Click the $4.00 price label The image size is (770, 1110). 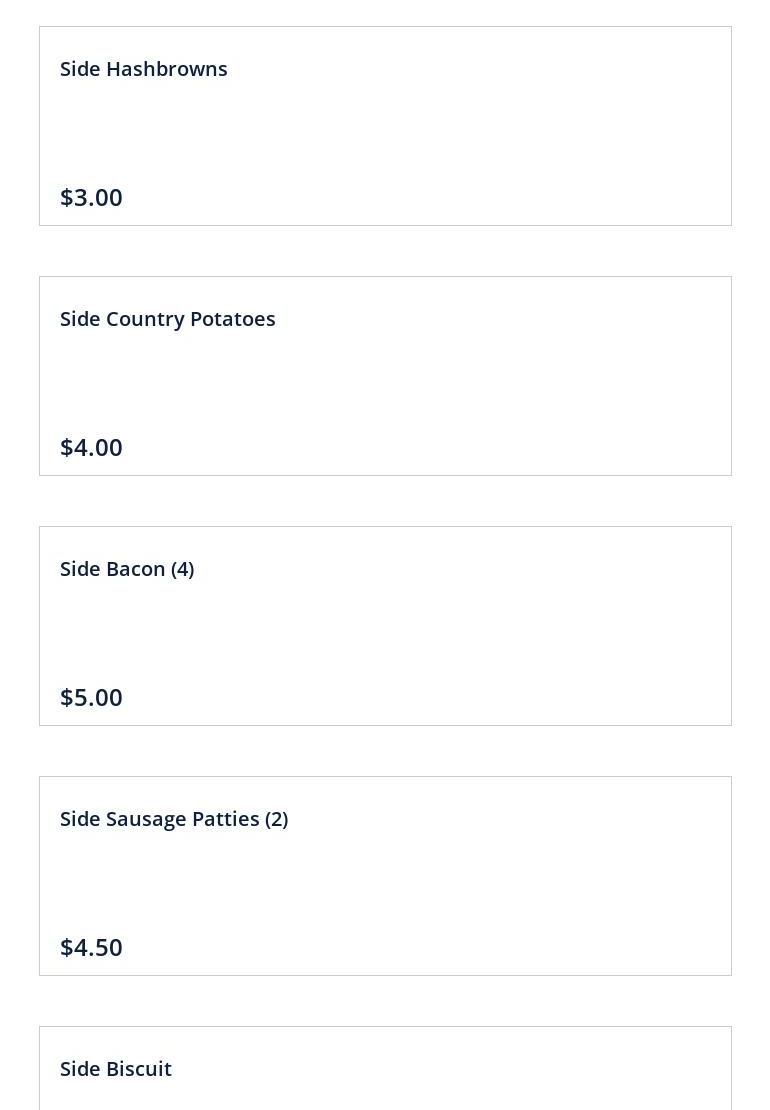pos(91,447)
